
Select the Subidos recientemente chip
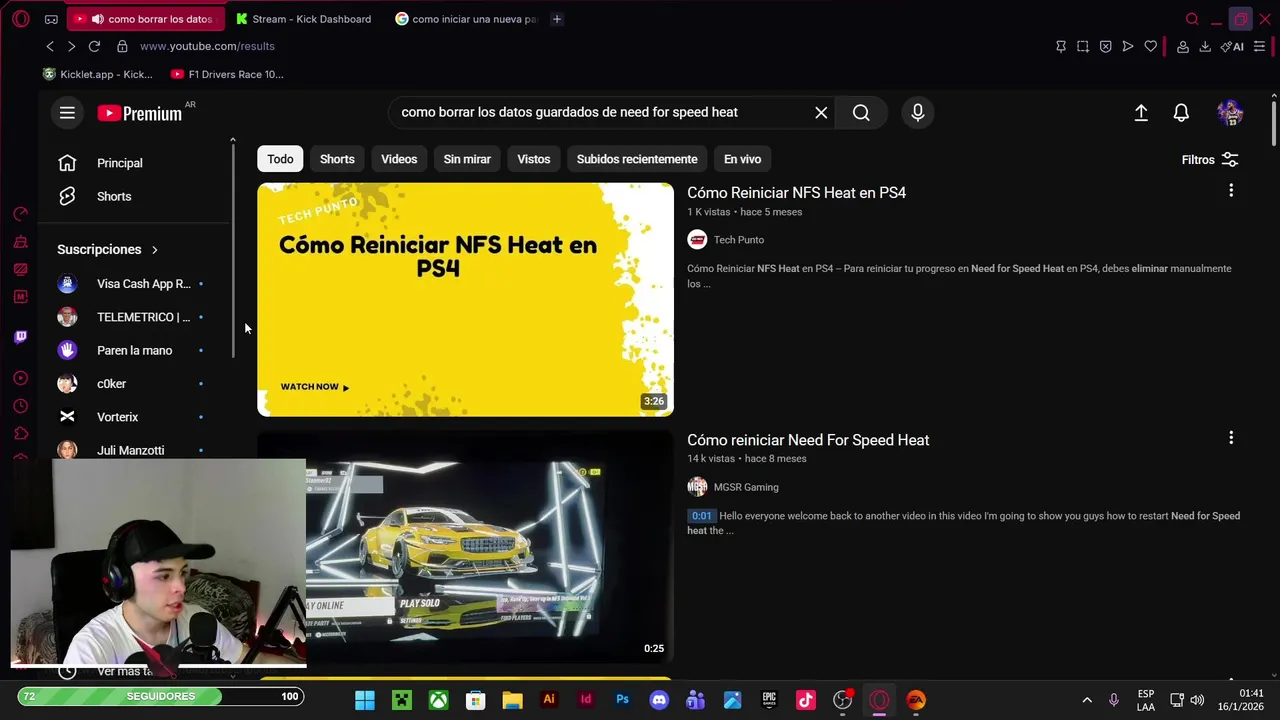(637, 159)
